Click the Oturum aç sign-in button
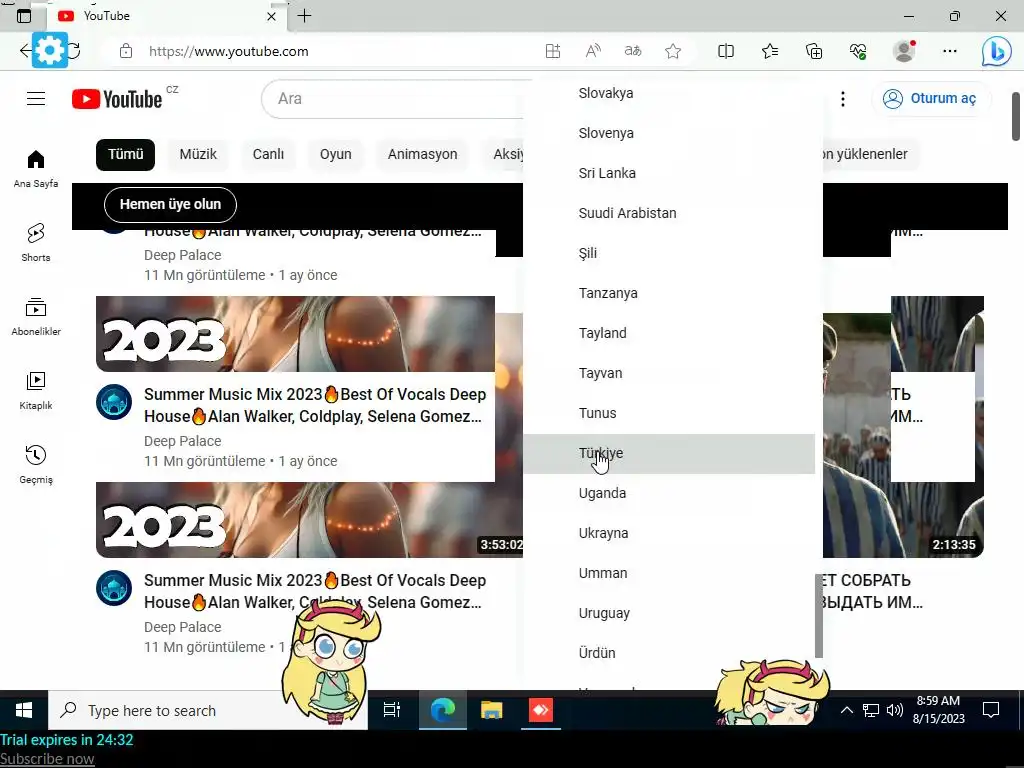This screenshot has width=1024, height=768. click(x=931, y=99)
